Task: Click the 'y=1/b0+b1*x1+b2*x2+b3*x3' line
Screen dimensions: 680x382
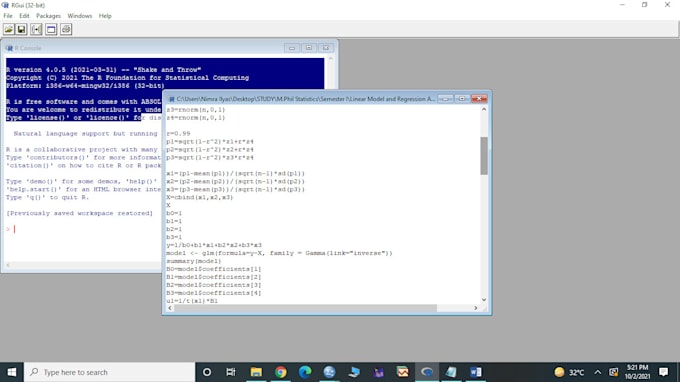Action: point(214,245)
